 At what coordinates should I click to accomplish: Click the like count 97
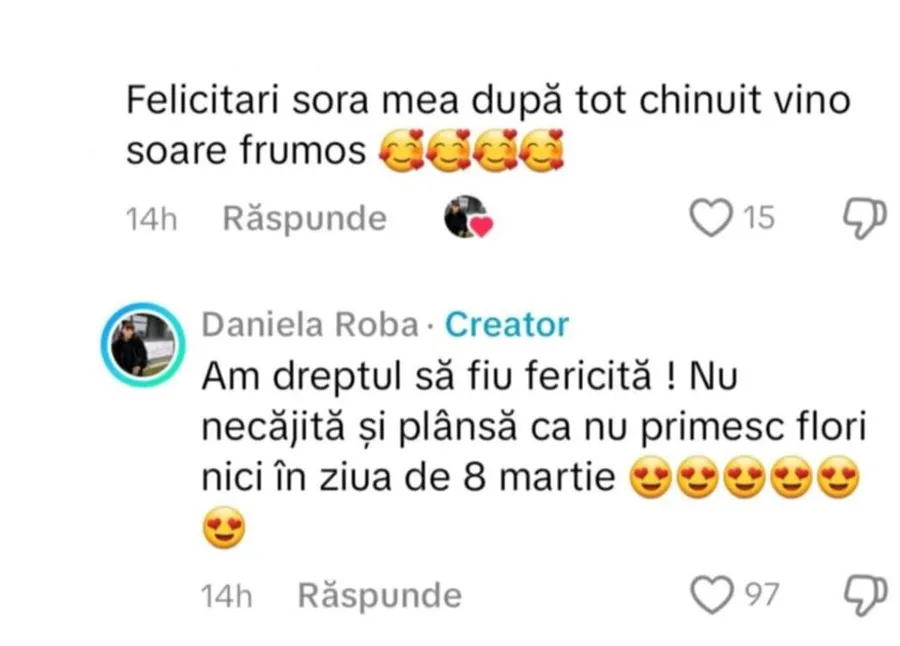762,595
